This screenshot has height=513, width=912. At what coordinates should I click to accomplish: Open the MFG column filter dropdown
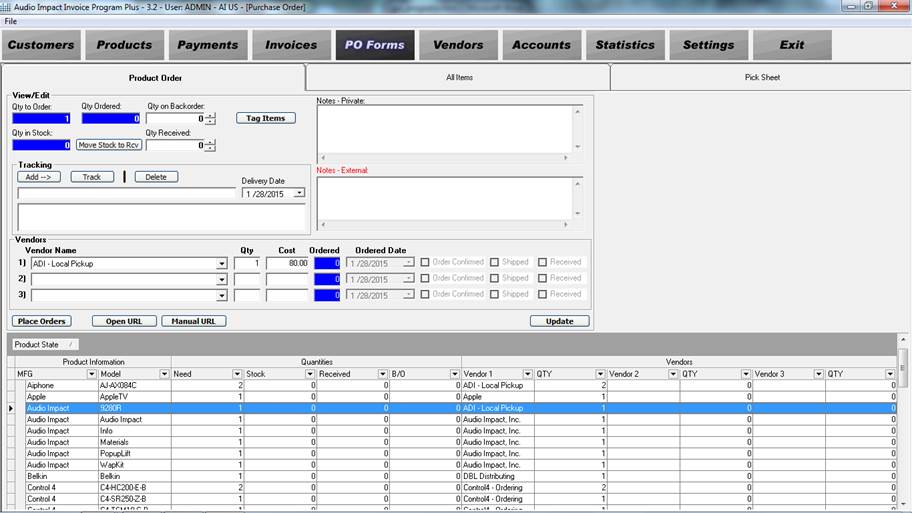pyautogui.click(x=92, y=374)
